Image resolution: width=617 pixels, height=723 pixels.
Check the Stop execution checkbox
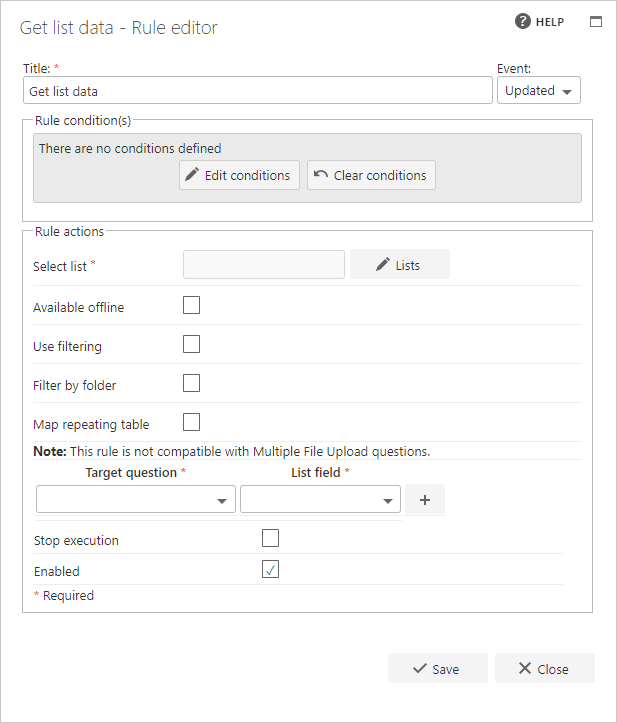tap(270, 538)
